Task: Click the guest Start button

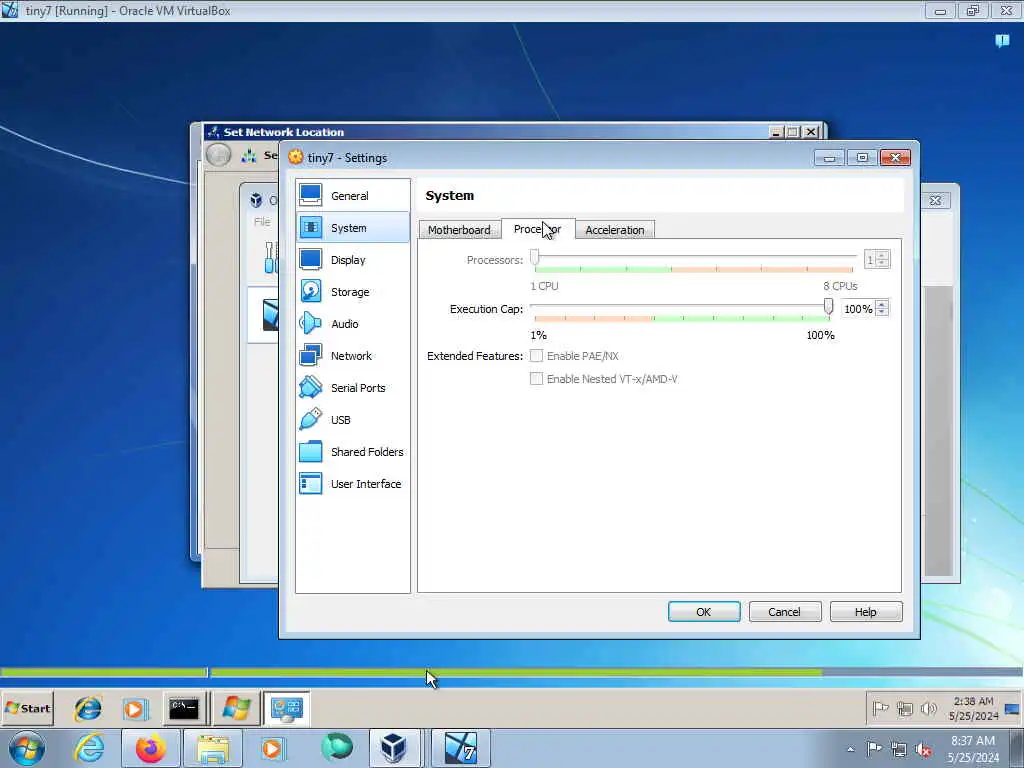Action: (27, 708)
